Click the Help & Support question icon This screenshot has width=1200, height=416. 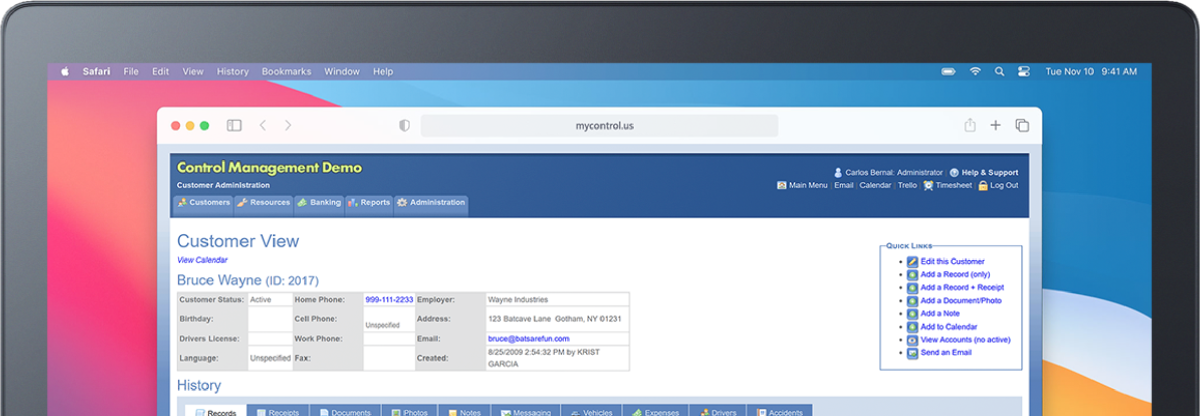coord(954,173)
